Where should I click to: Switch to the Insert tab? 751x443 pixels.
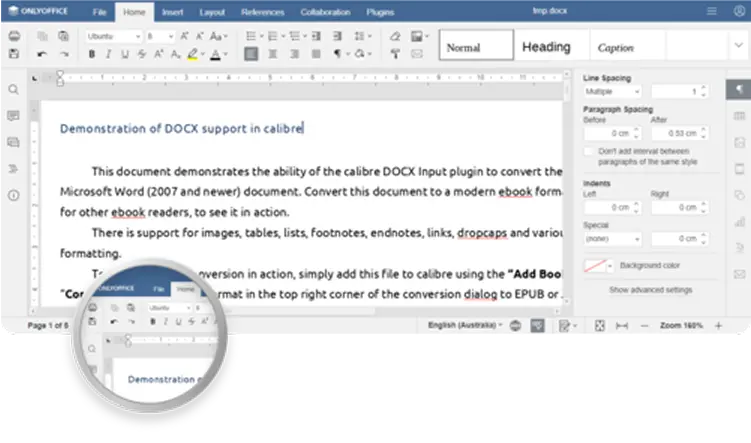pos(172,12)
